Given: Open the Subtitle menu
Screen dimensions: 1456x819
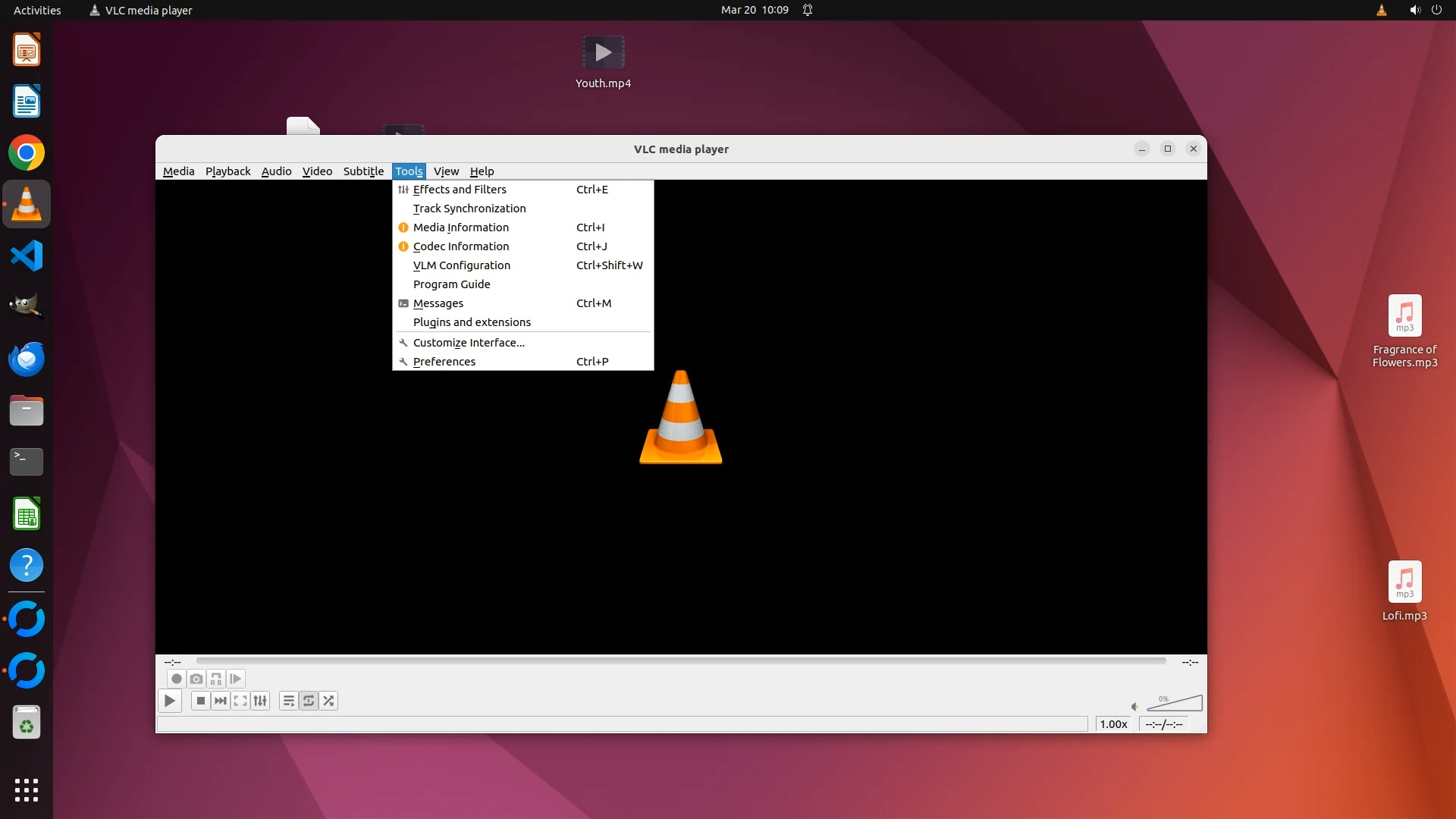Looking at the screenshot, I should (x=363, y=171).
